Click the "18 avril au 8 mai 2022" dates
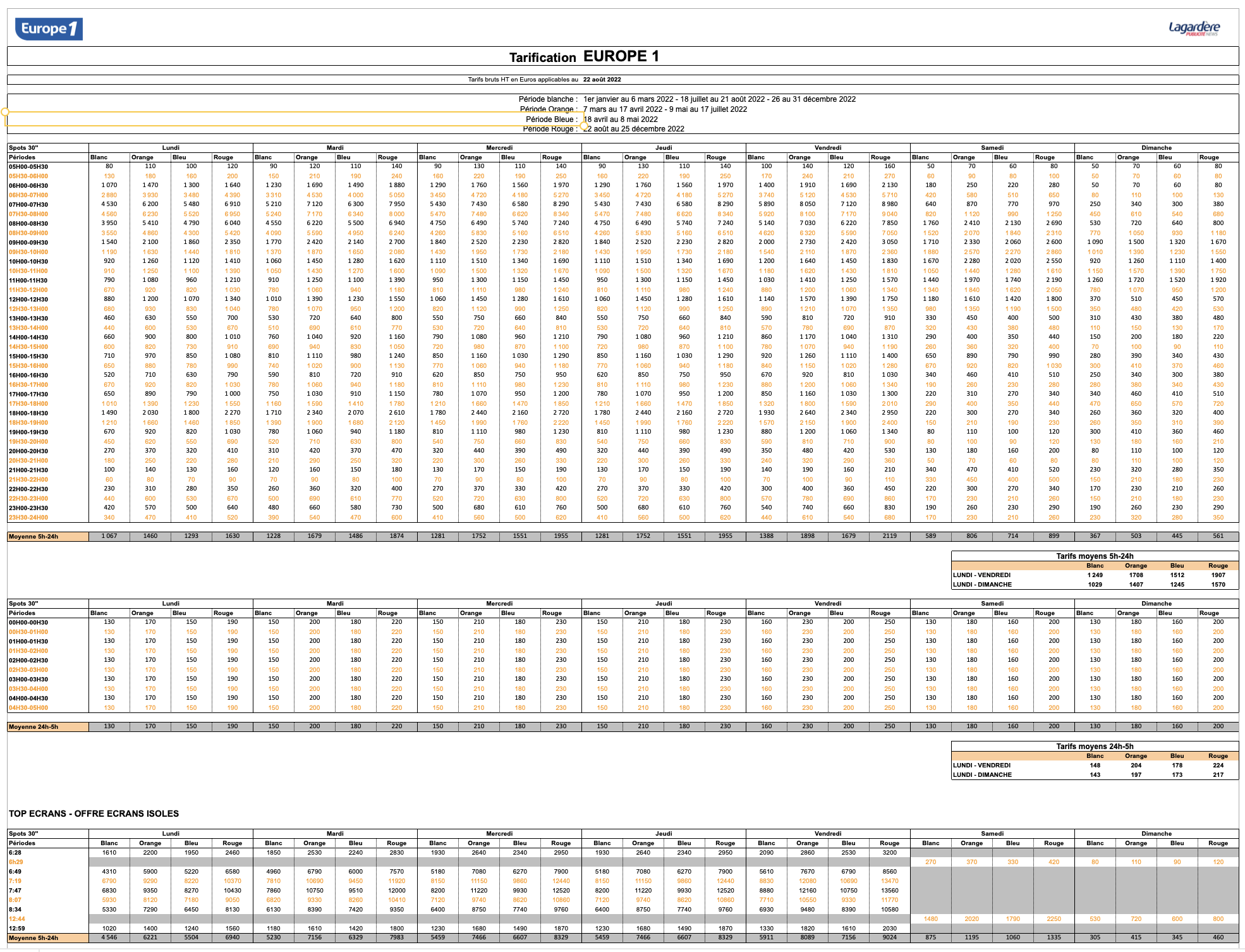This screenshot has width=1245, height=952. pyautogui.click(x=621, y=119)
